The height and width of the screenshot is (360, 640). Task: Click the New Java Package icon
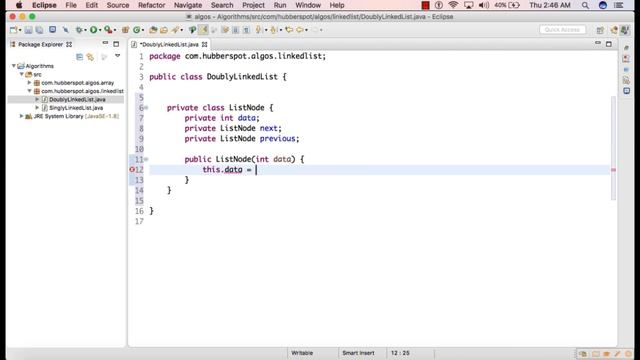[125, 30]
